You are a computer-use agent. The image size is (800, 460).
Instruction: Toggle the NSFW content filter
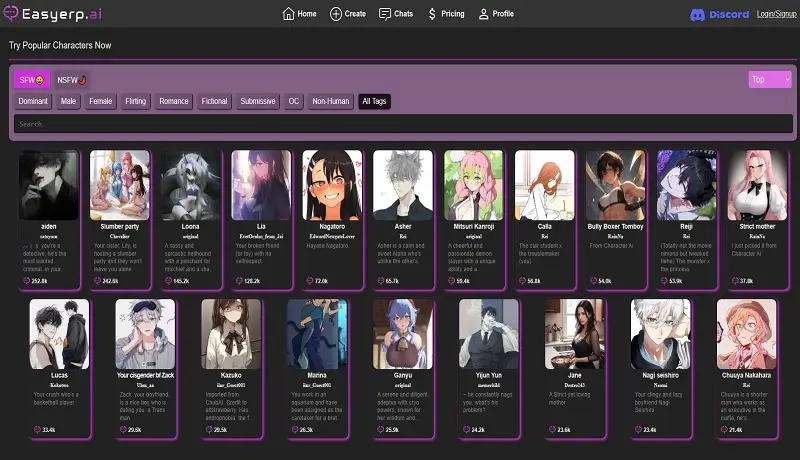pos(72,79)
